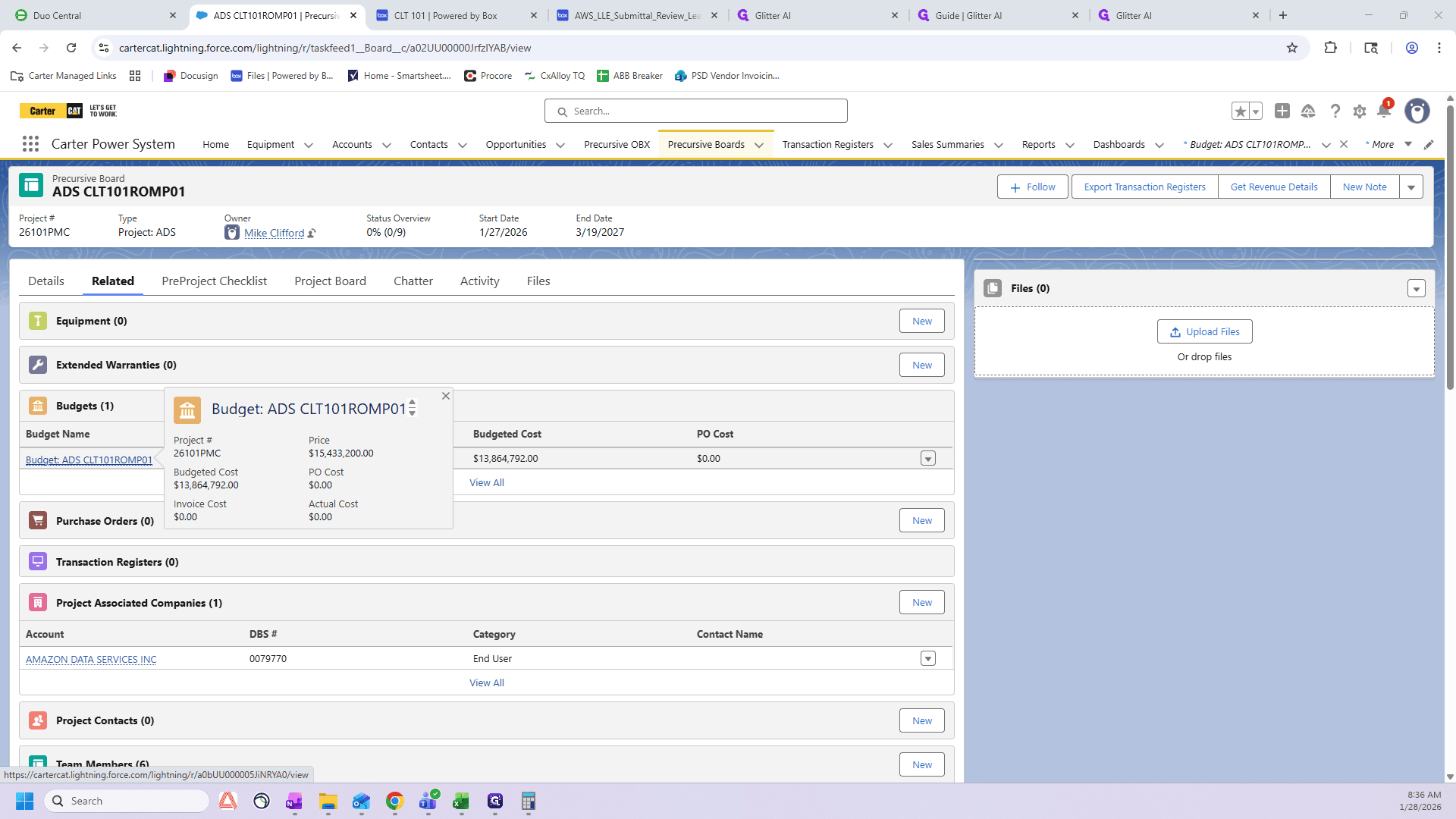Open the App Launcher grid icon
The image size is (1456, 819).
tap(30, 144)
